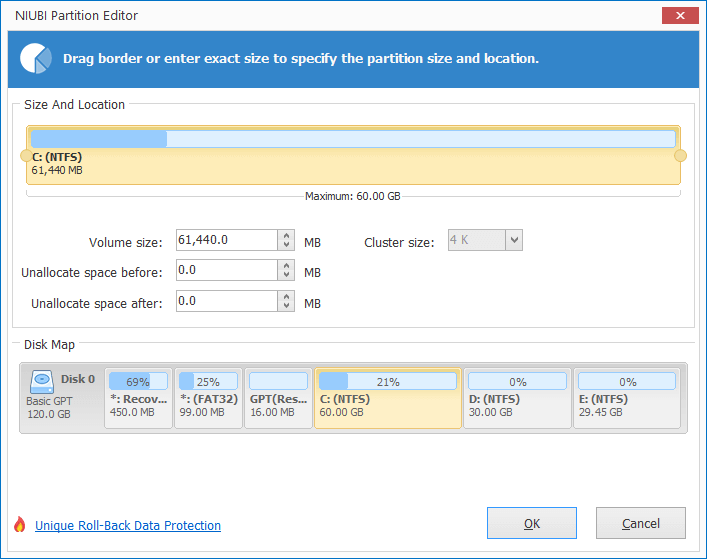This screenshot has width=707, height=559.
Task: Decrease Volume size with down arrow
Action: pyautogui.click(x=286, y=245)
